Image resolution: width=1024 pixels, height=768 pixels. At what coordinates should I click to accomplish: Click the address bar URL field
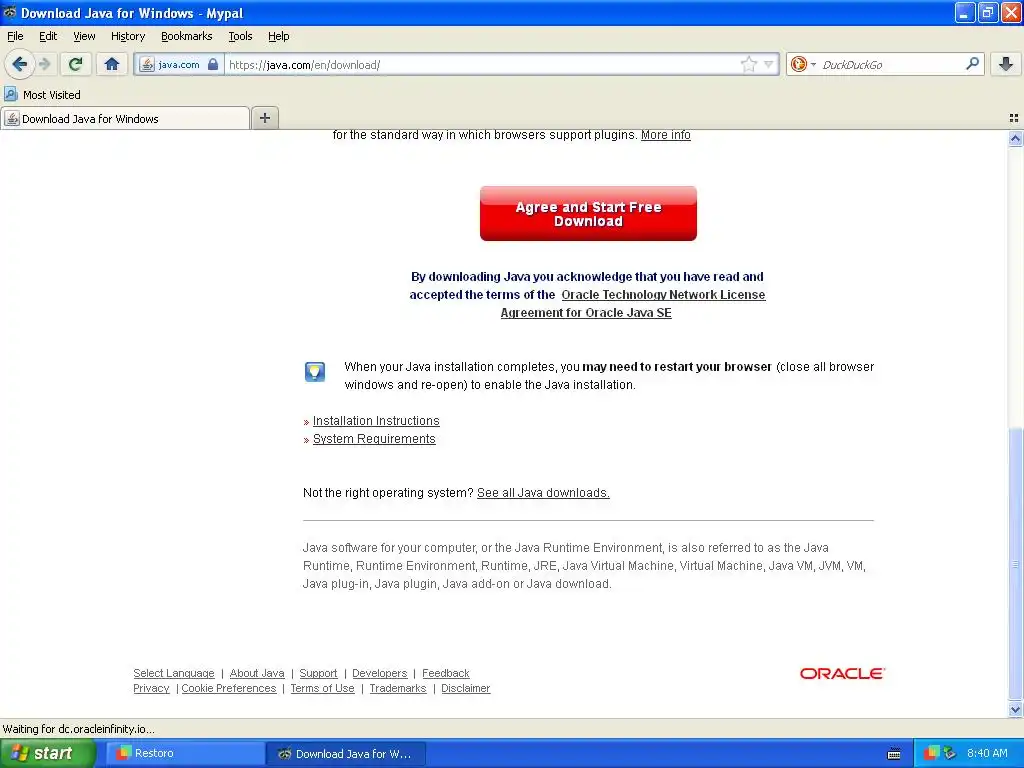[x=482, y=64]
